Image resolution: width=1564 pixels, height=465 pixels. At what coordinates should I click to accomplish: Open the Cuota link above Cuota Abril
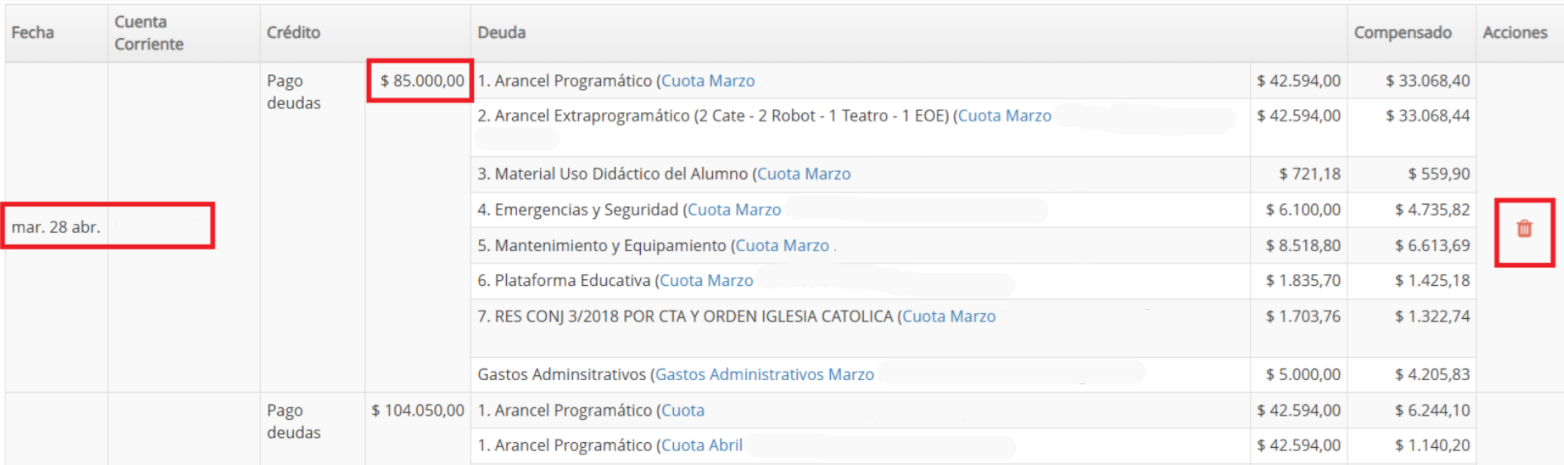click(683, 411)
